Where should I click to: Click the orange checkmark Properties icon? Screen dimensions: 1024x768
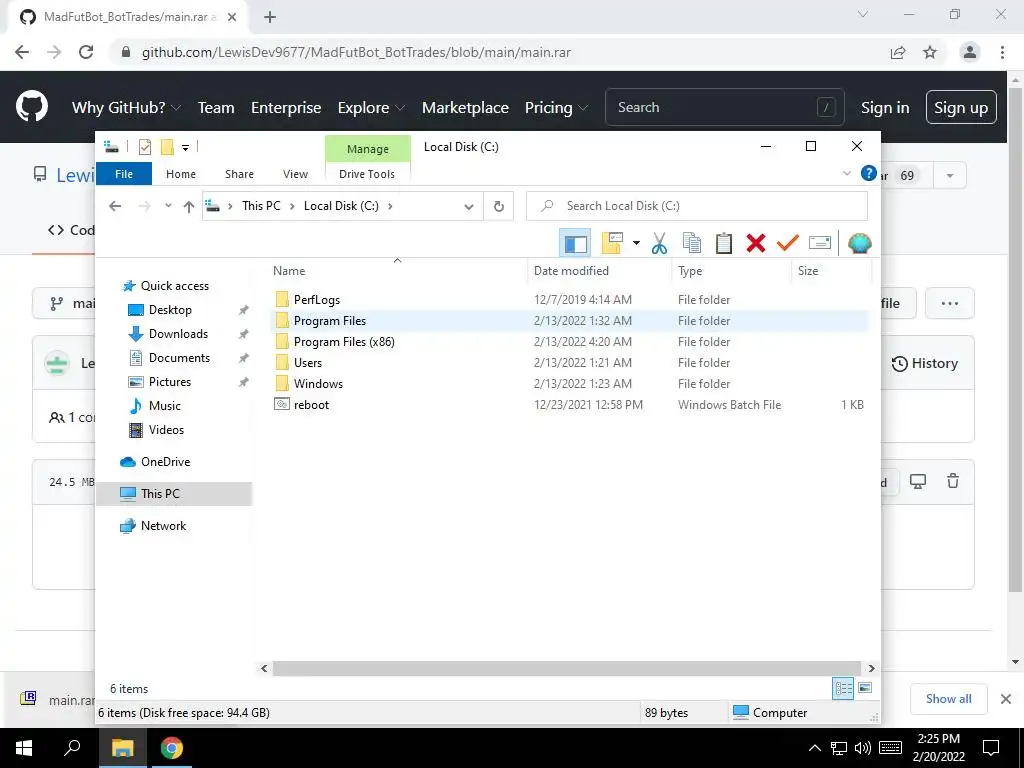pos(788,244)
